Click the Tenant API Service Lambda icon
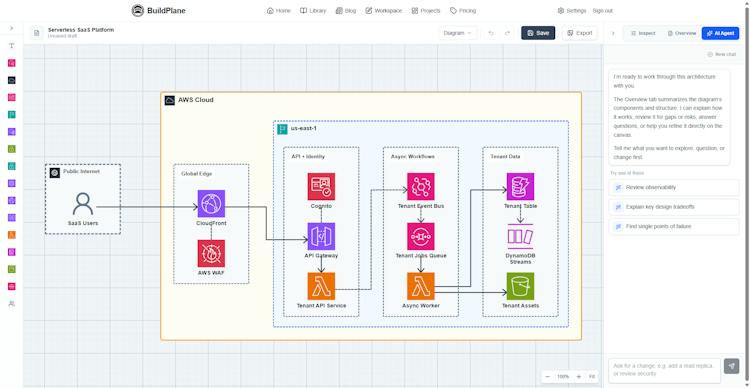 click(321, 286)
